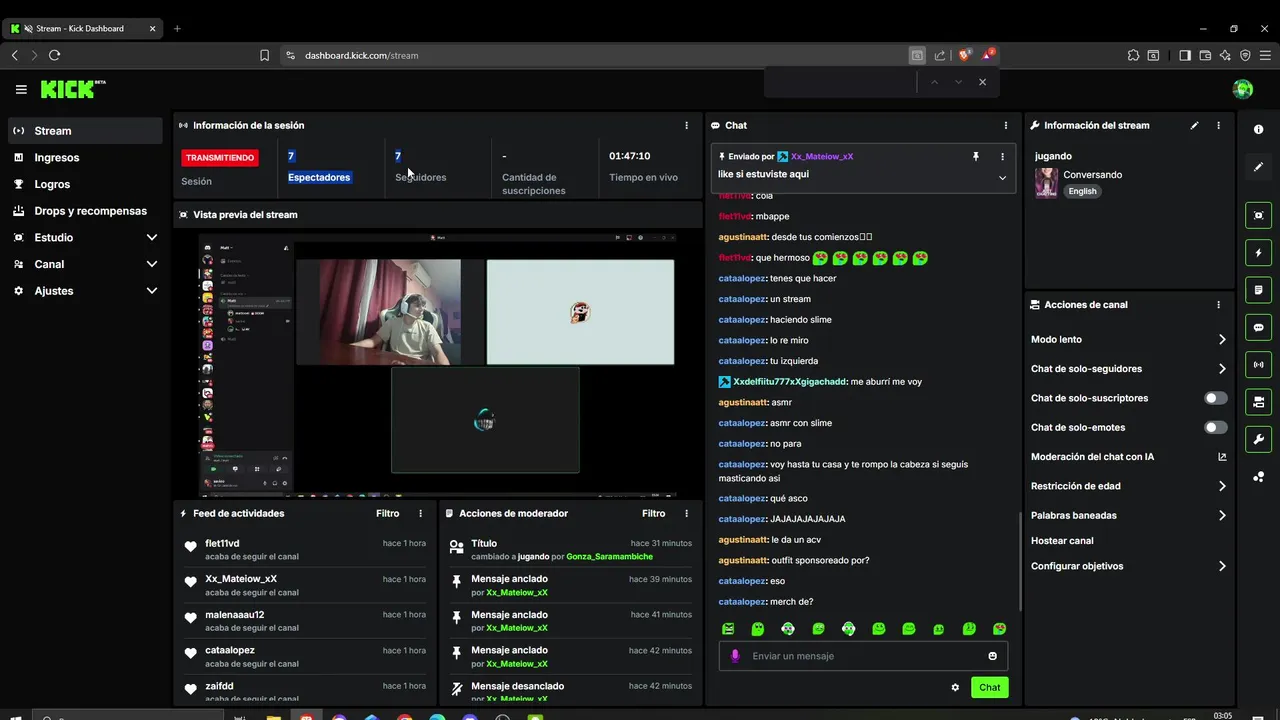
Task: Open the Información de la sesión options menu
Action: pyautogui.click(x=686, y=125)
